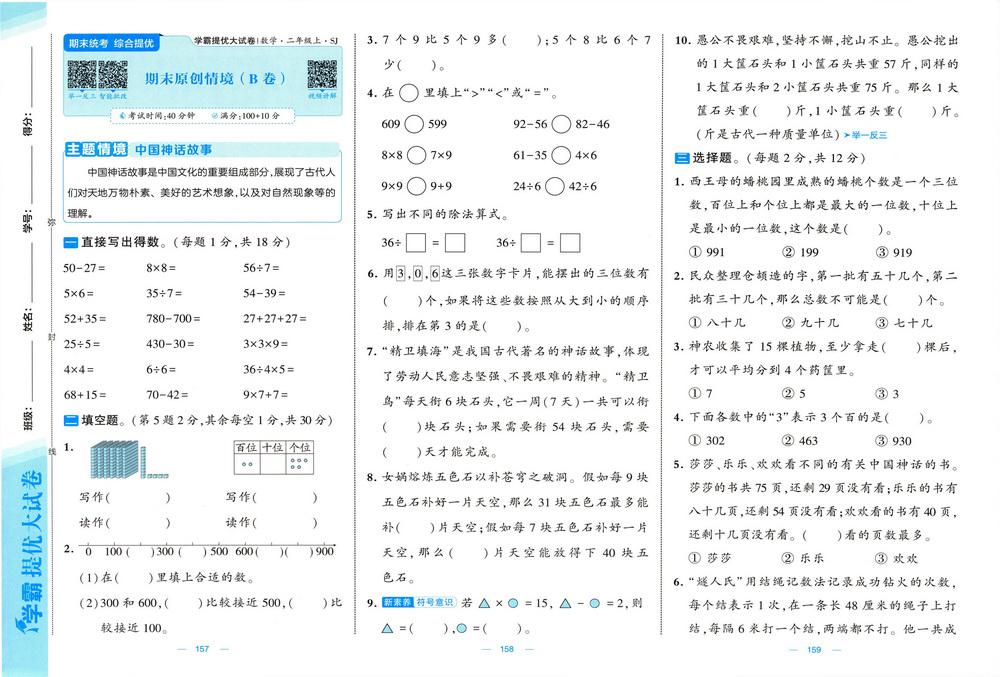Click the 智能批改 QR code

pos(112,73)
